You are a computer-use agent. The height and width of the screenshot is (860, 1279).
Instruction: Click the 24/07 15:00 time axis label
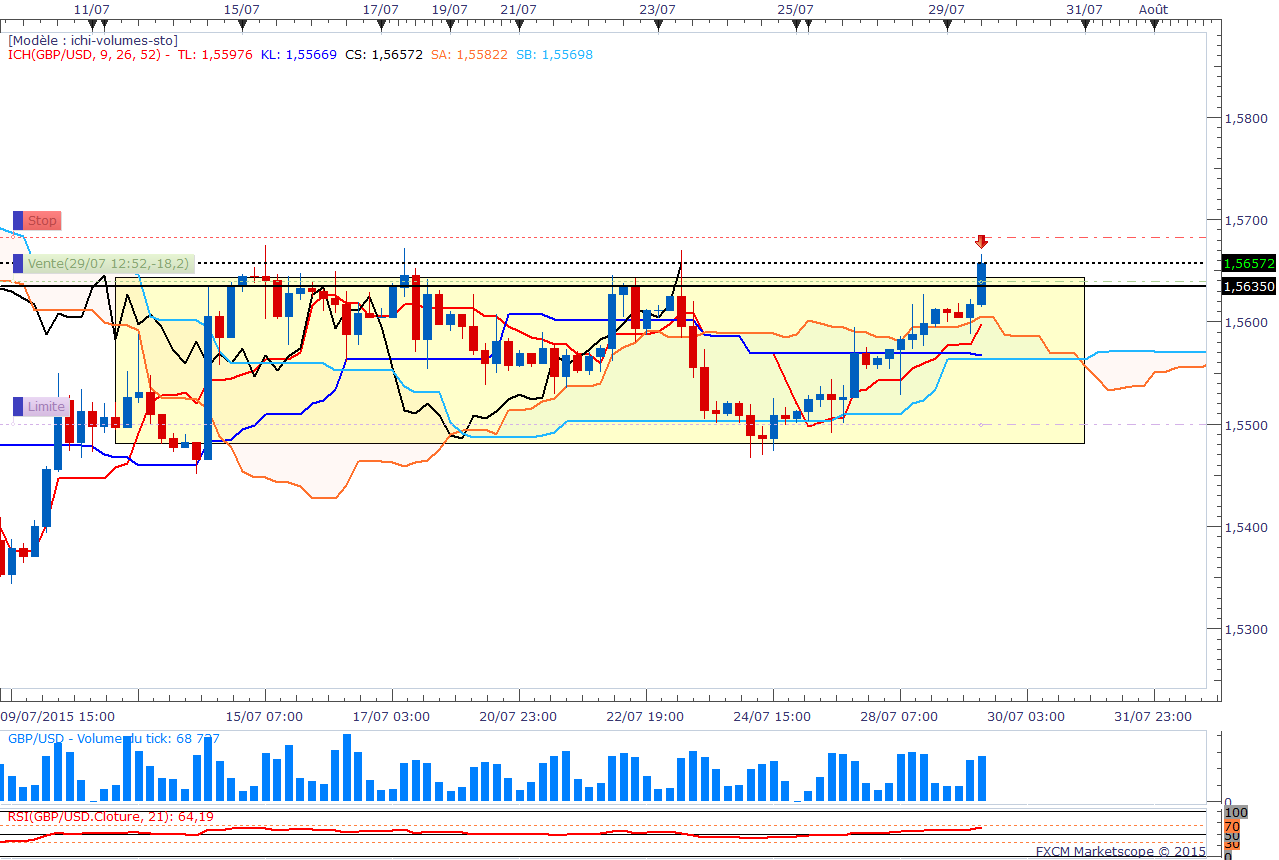771,716
